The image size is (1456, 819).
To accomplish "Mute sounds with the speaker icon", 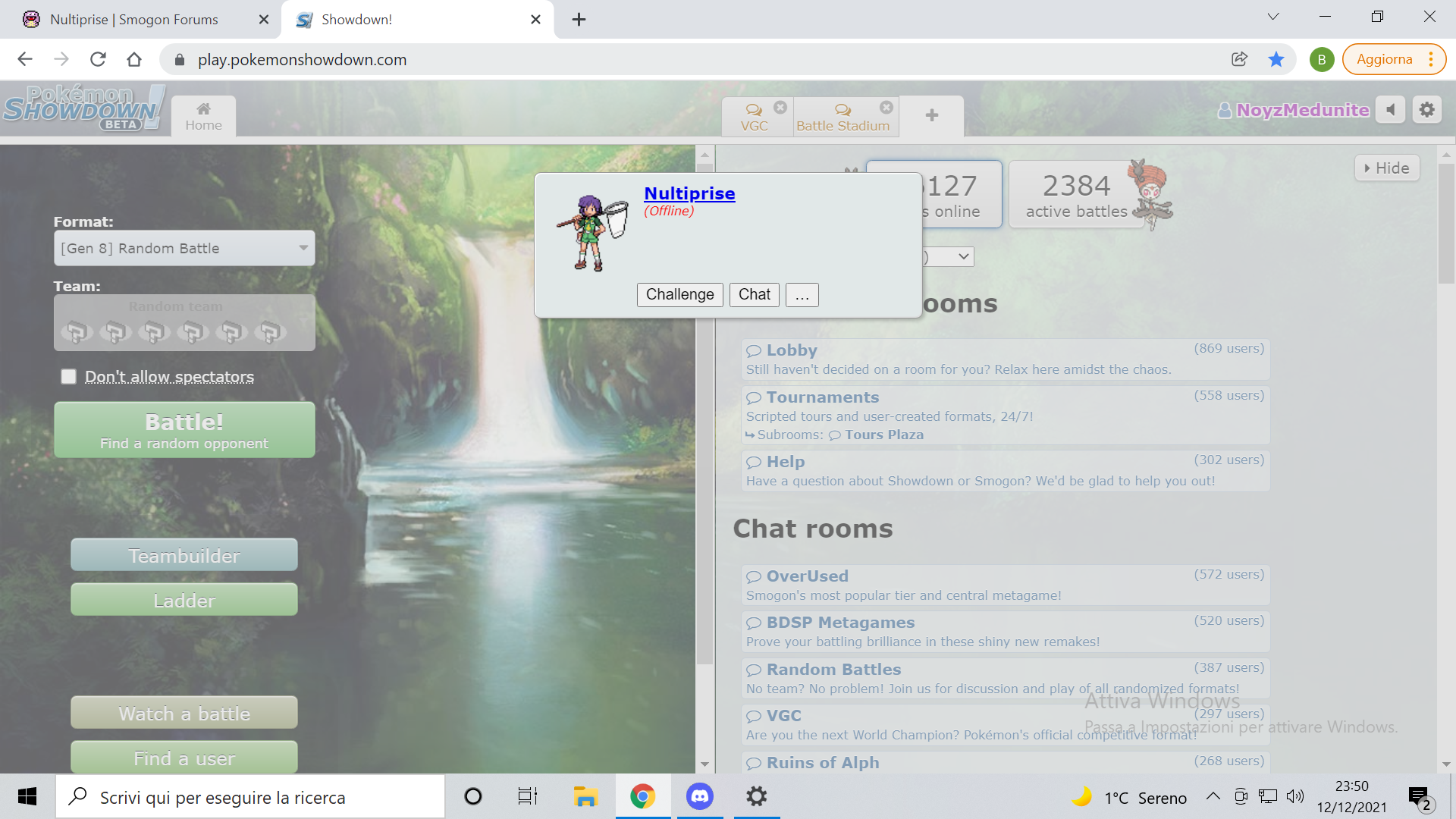I will point(1391,109).
